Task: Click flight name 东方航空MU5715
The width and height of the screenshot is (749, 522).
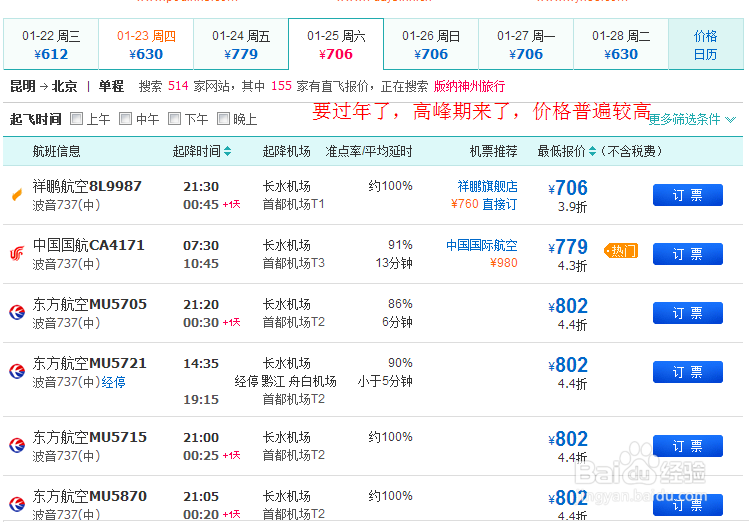Action: pyautogui.click(x=89, y=437)
